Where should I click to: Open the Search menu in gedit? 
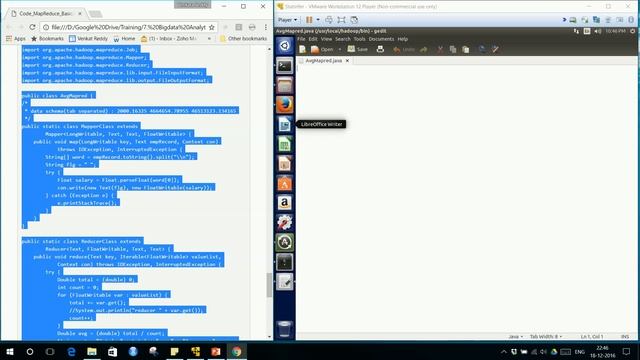click(343, 39)
